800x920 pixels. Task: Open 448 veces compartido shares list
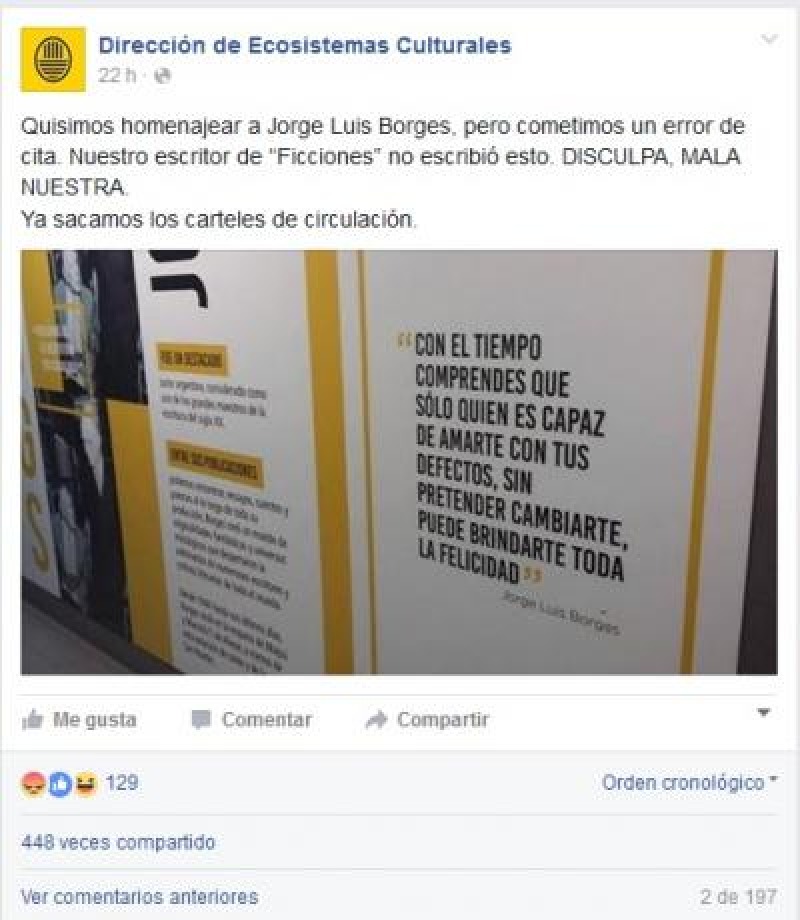[118, 843]
